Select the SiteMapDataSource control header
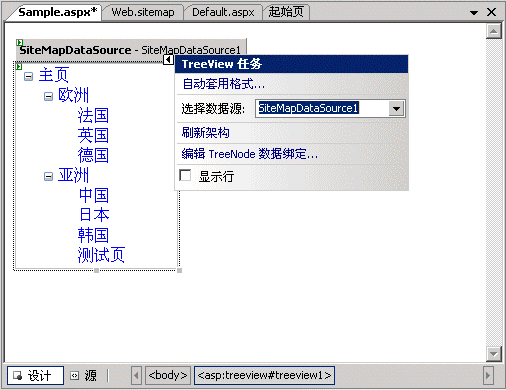 pyautogui.click(x=131, y=50)
